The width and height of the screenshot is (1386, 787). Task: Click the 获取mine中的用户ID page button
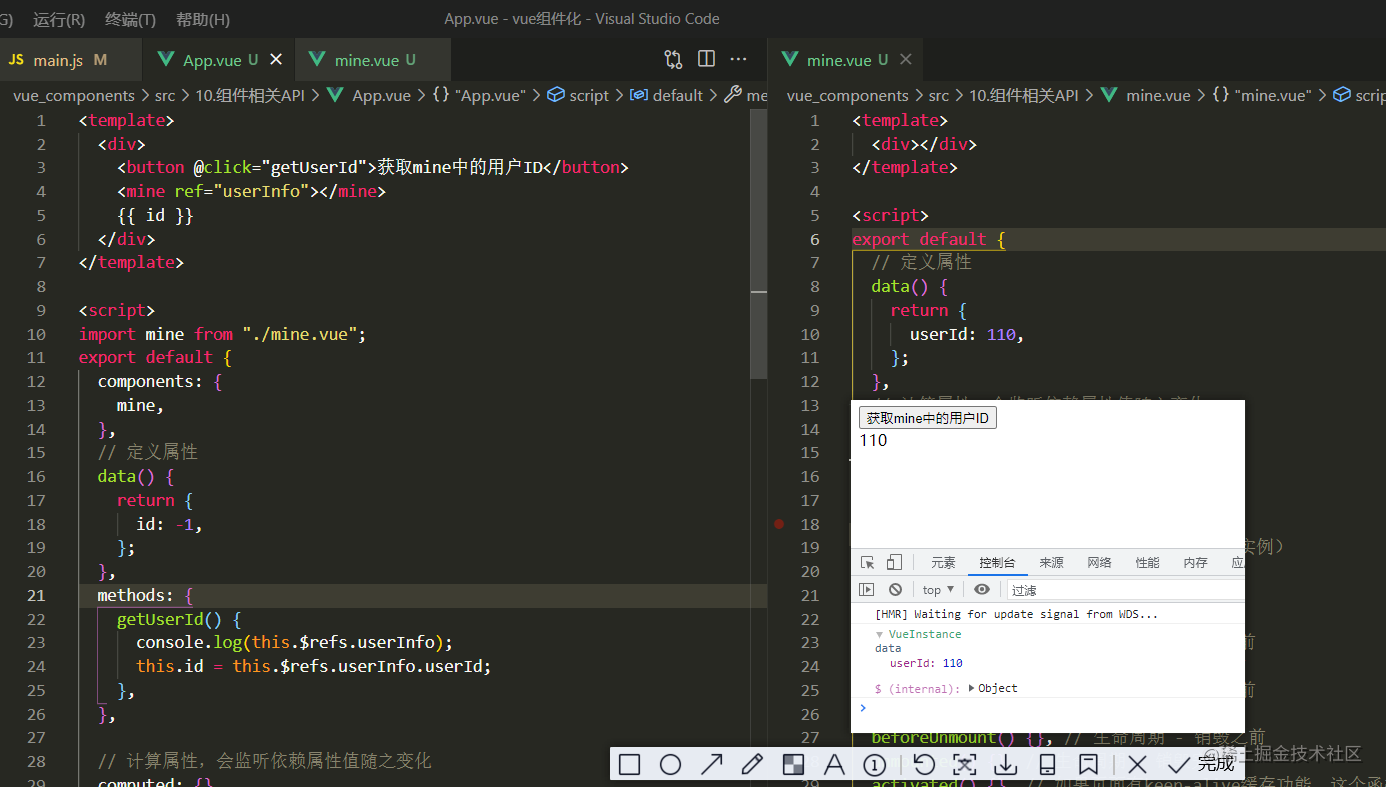click(x=927, y=418)
